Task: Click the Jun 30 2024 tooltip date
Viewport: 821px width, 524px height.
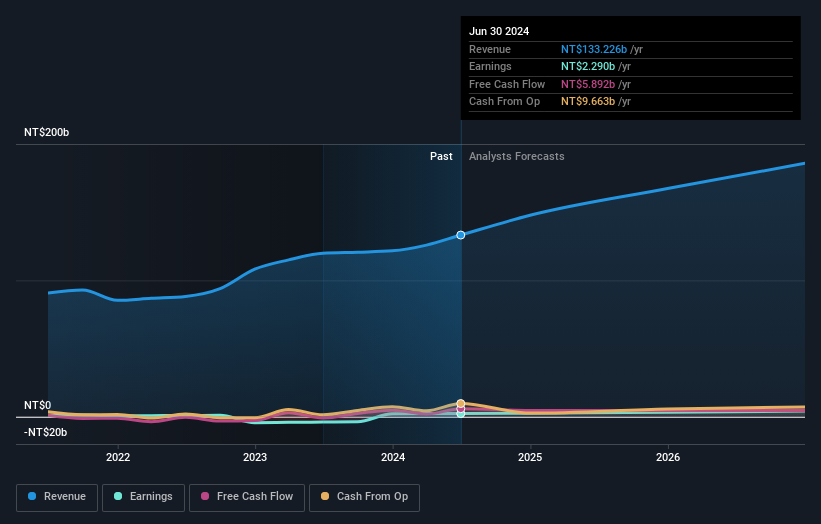Action: click(499, 31)
